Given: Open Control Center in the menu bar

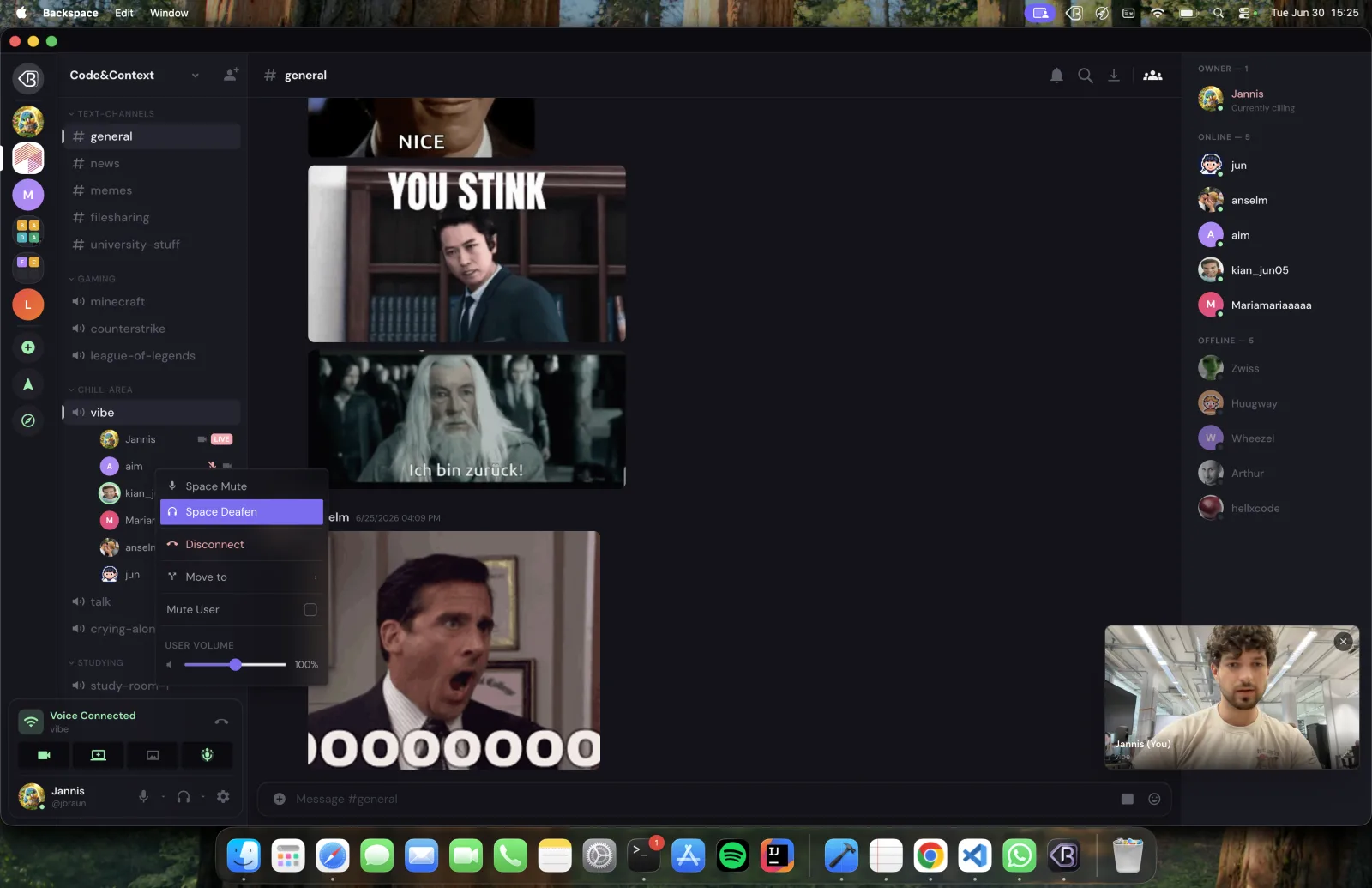Looking at the screenshot, I should coord(1245,13).
